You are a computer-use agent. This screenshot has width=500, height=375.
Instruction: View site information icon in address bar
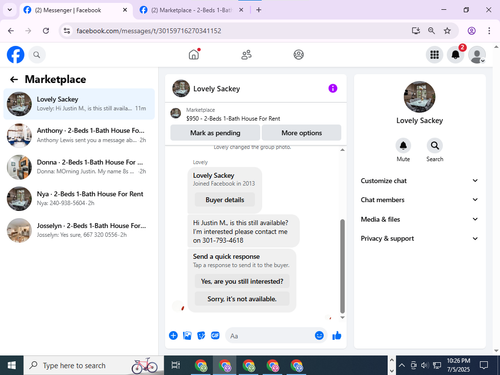pyautogui.click(x=67, y=31)
